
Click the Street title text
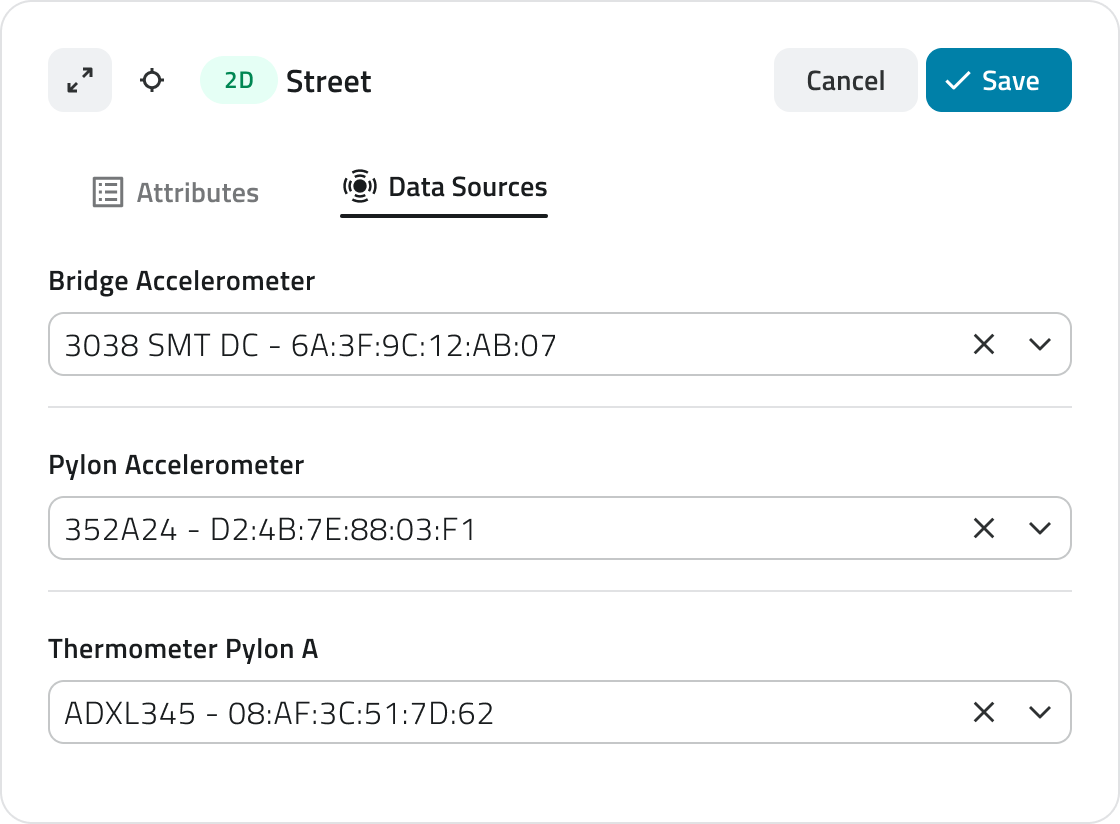tap(328, 81)
